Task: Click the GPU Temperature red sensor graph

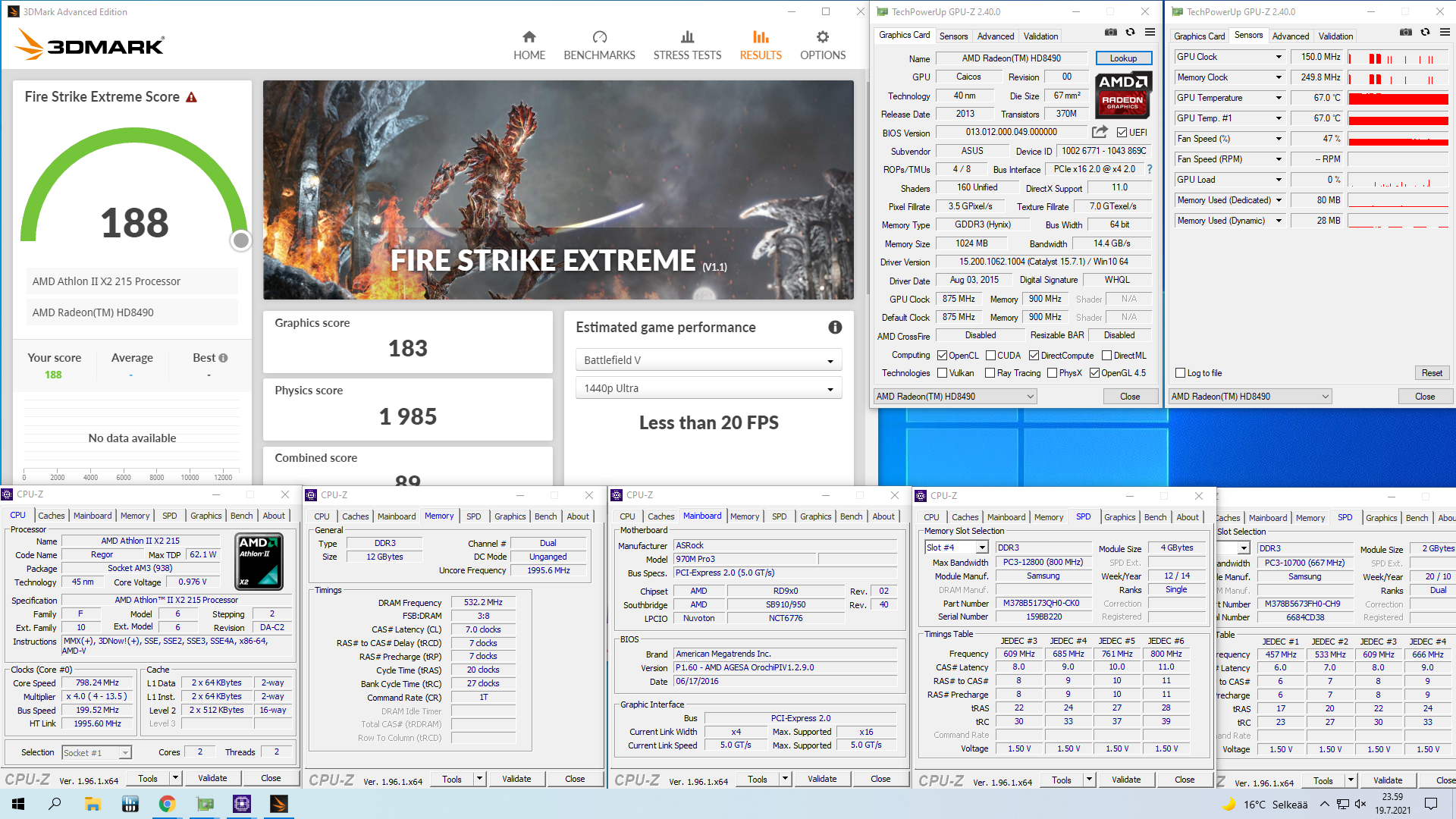Action: pyautogui.click(x=1398, y=98)
